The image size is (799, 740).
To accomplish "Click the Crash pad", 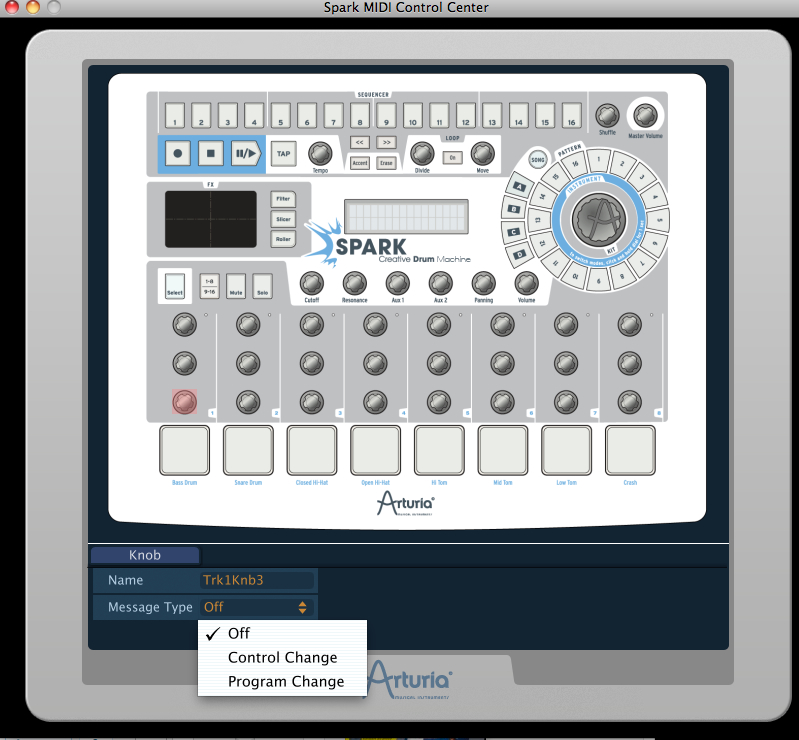I will pyautogui.click(x=630, y=451).
